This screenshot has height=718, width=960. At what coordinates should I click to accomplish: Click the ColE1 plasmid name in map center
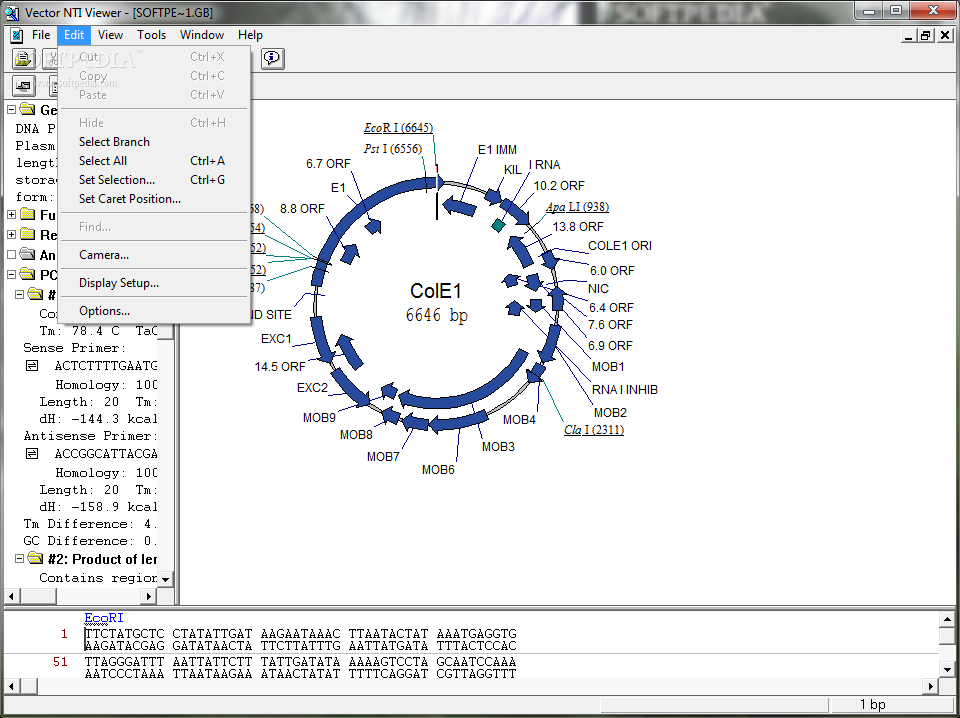[x=435, y=291]
